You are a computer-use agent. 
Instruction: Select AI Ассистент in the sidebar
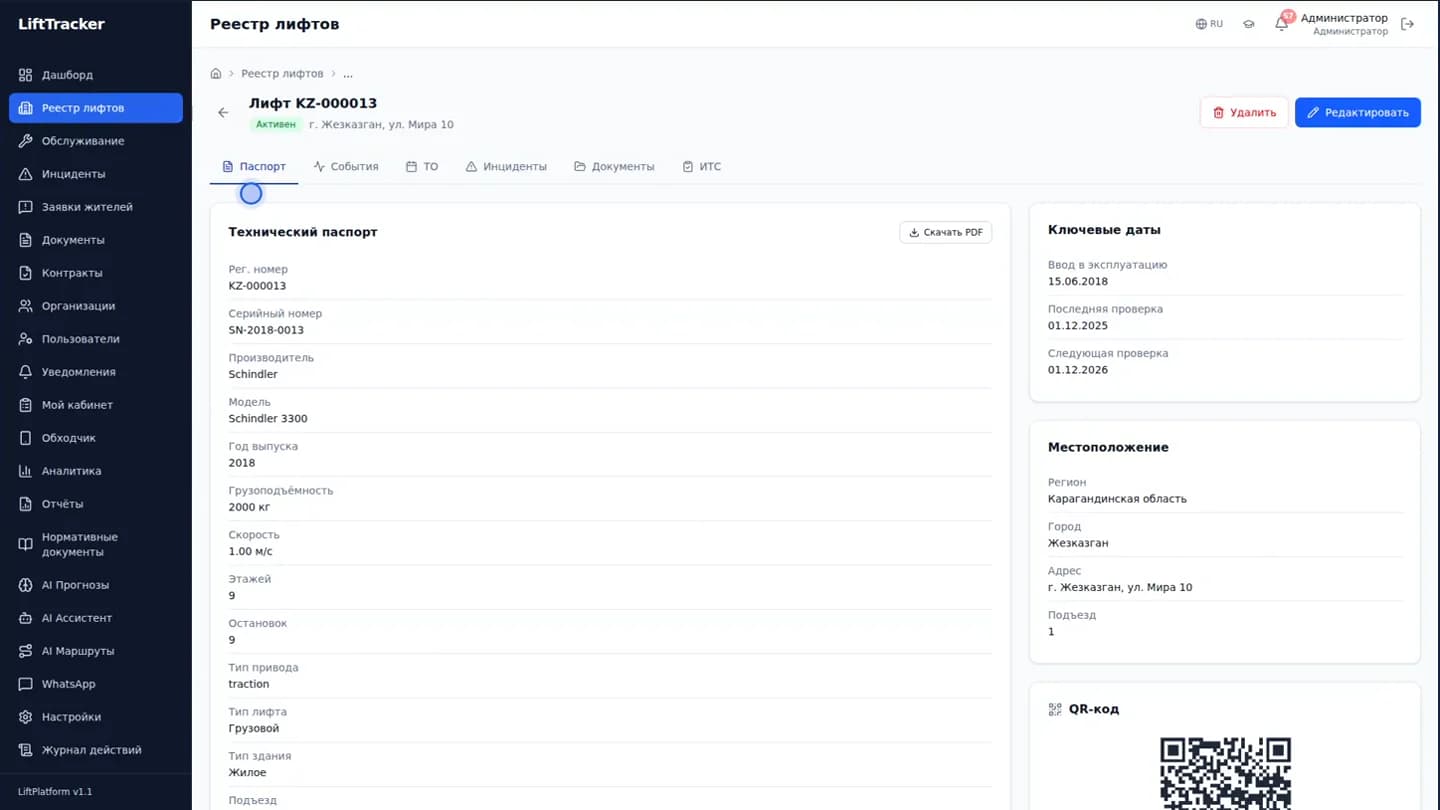[96, 618]
